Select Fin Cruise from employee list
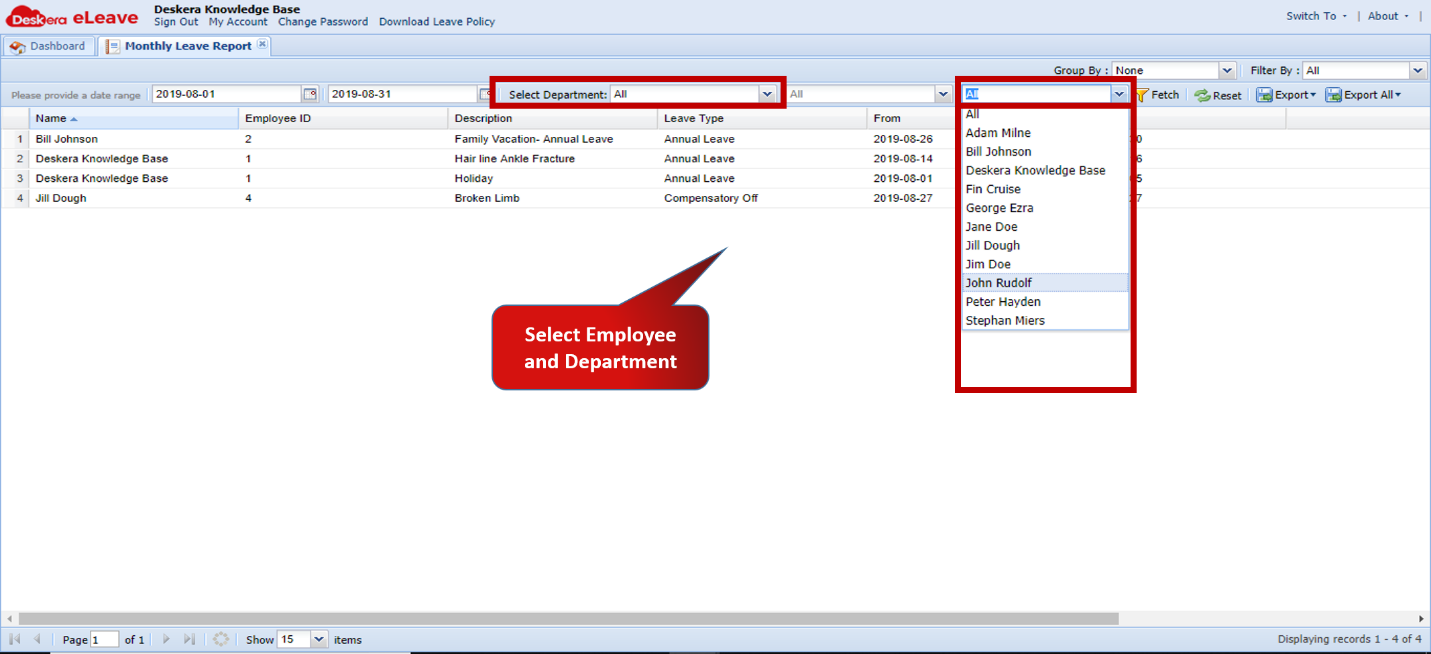Viewport: 1431px width, 654px height. [x=1045, y=189]
